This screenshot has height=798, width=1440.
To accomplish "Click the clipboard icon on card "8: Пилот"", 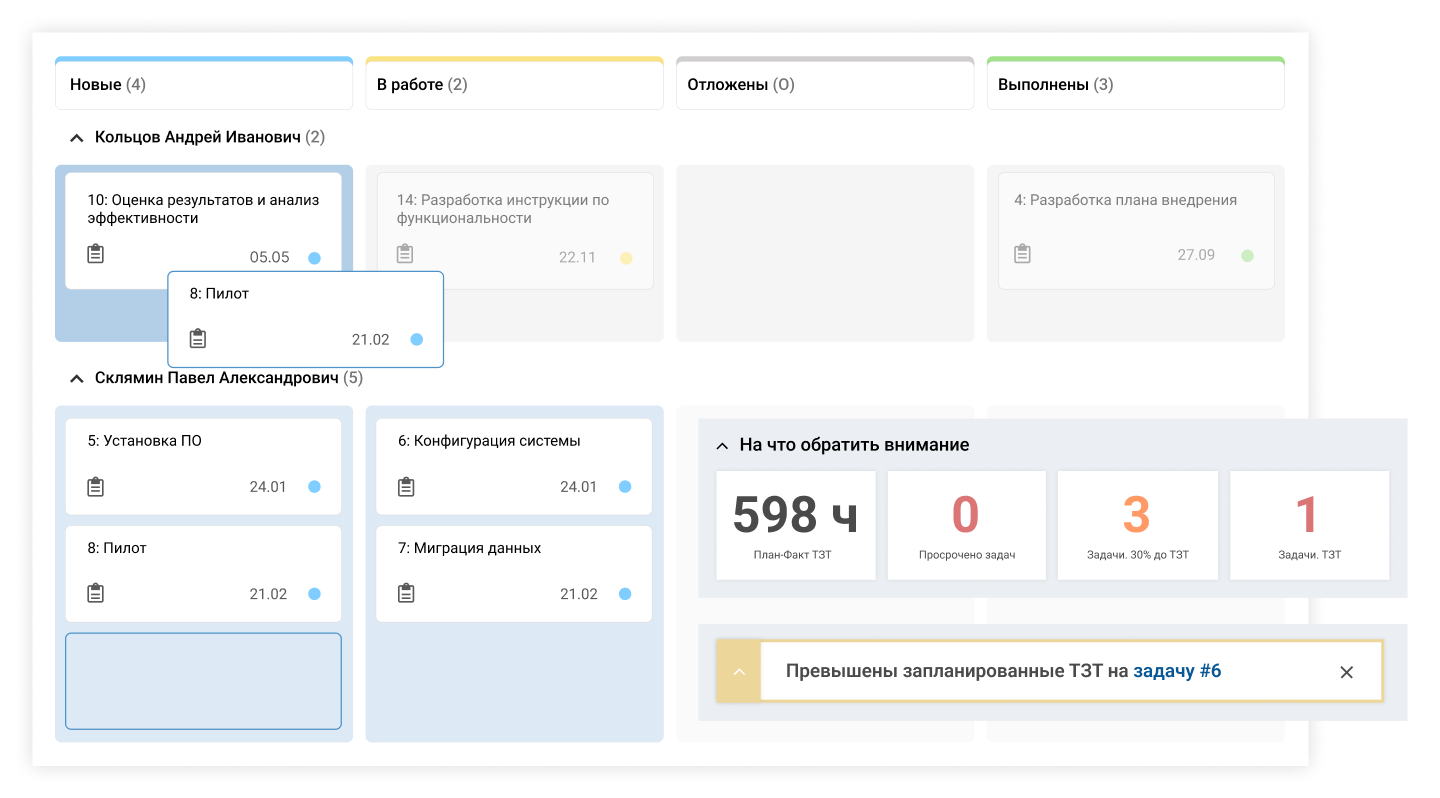I will [x=198, y=339].
